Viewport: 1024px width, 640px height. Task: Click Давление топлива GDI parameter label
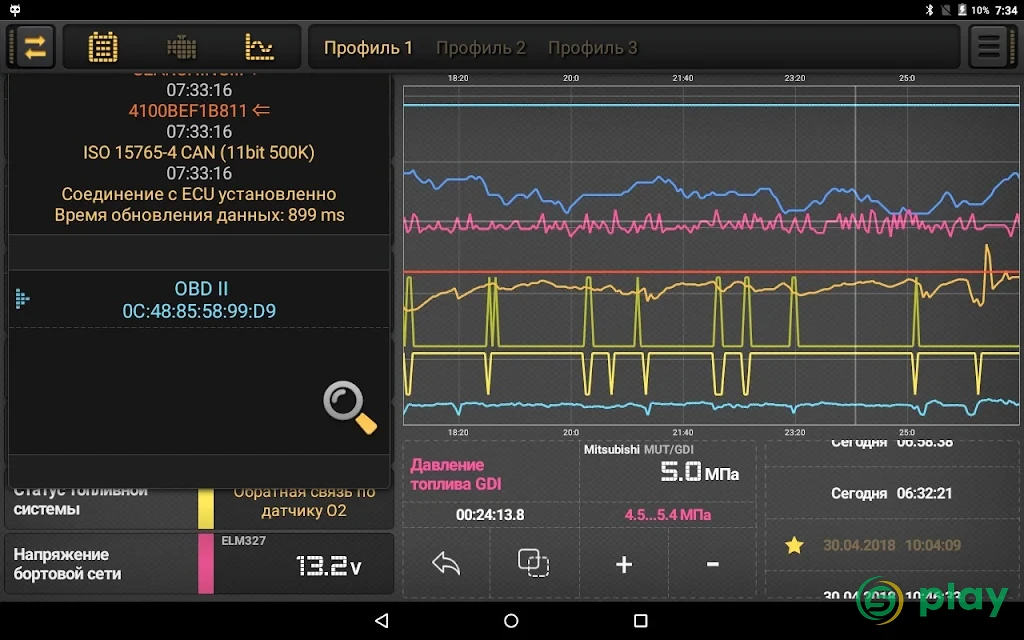456,474
